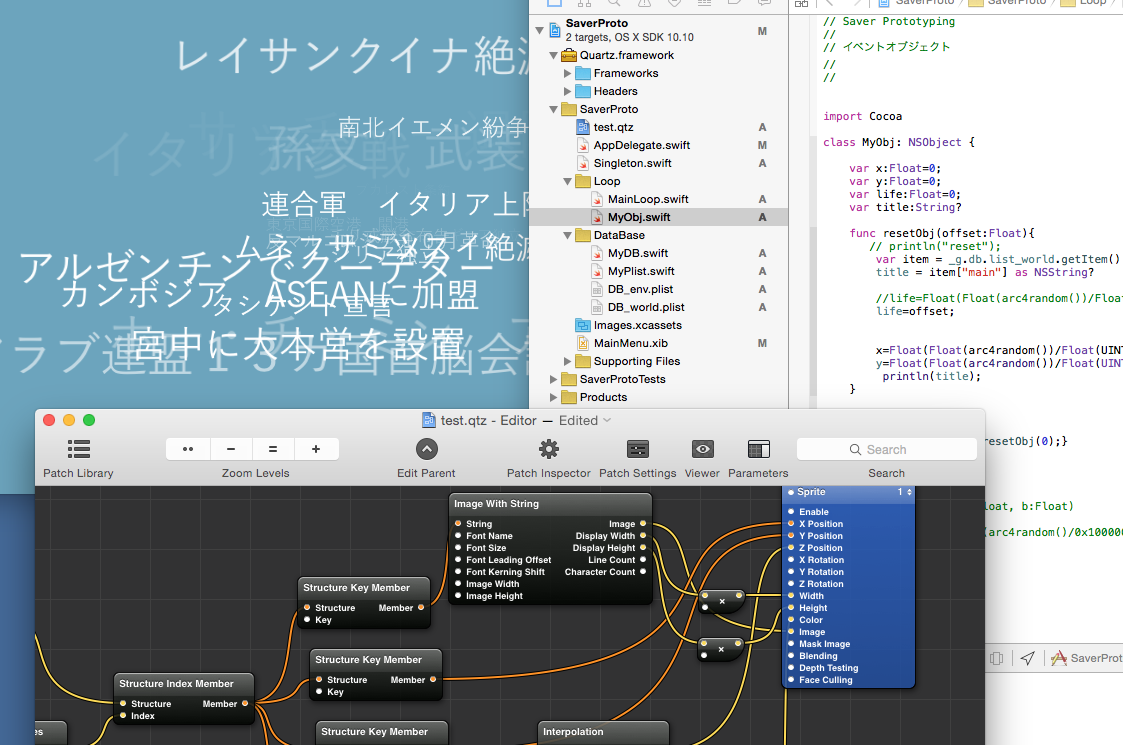Click the zoom out minus button

point(231,448)
